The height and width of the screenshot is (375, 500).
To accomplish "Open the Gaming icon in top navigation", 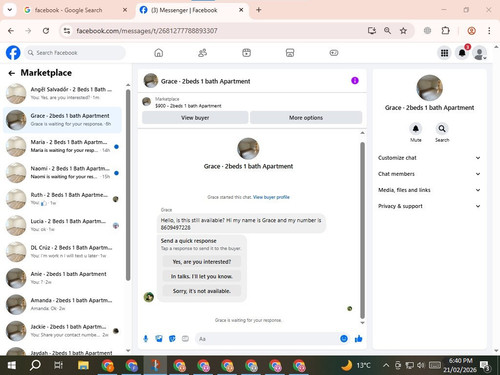I will tap(334, 53).
